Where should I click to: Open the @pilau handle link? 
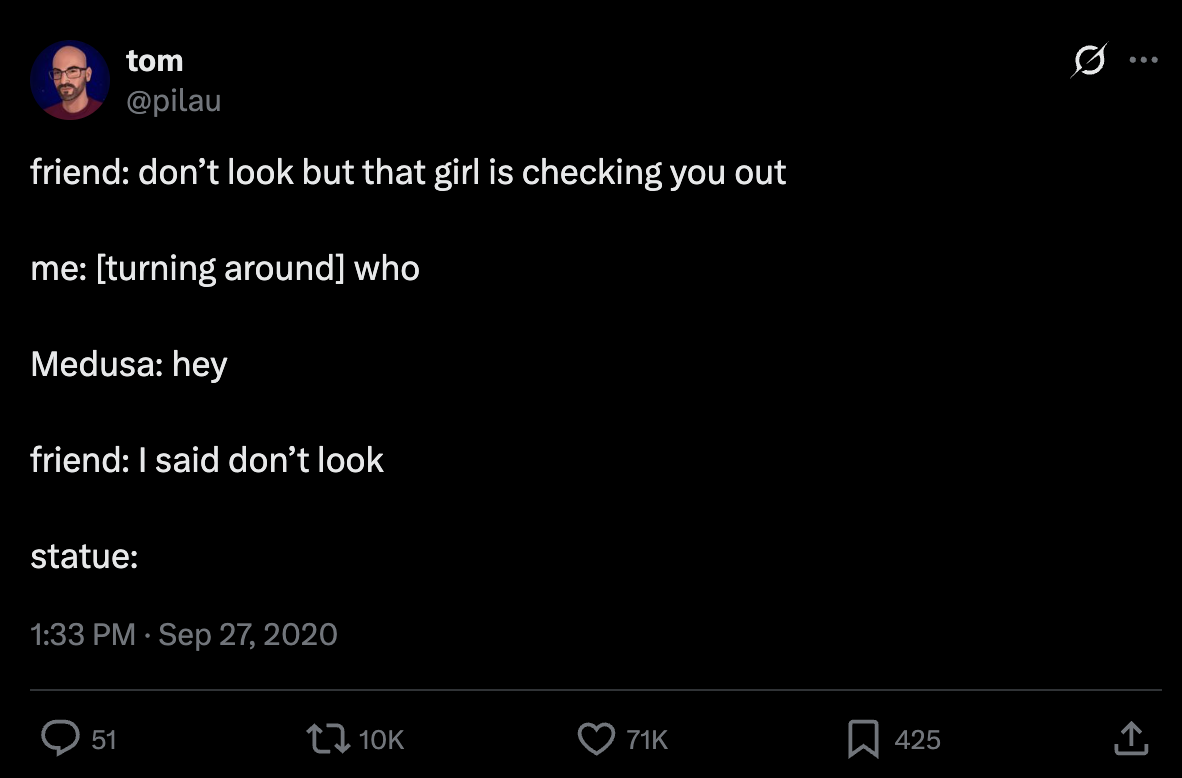[173, 100]
